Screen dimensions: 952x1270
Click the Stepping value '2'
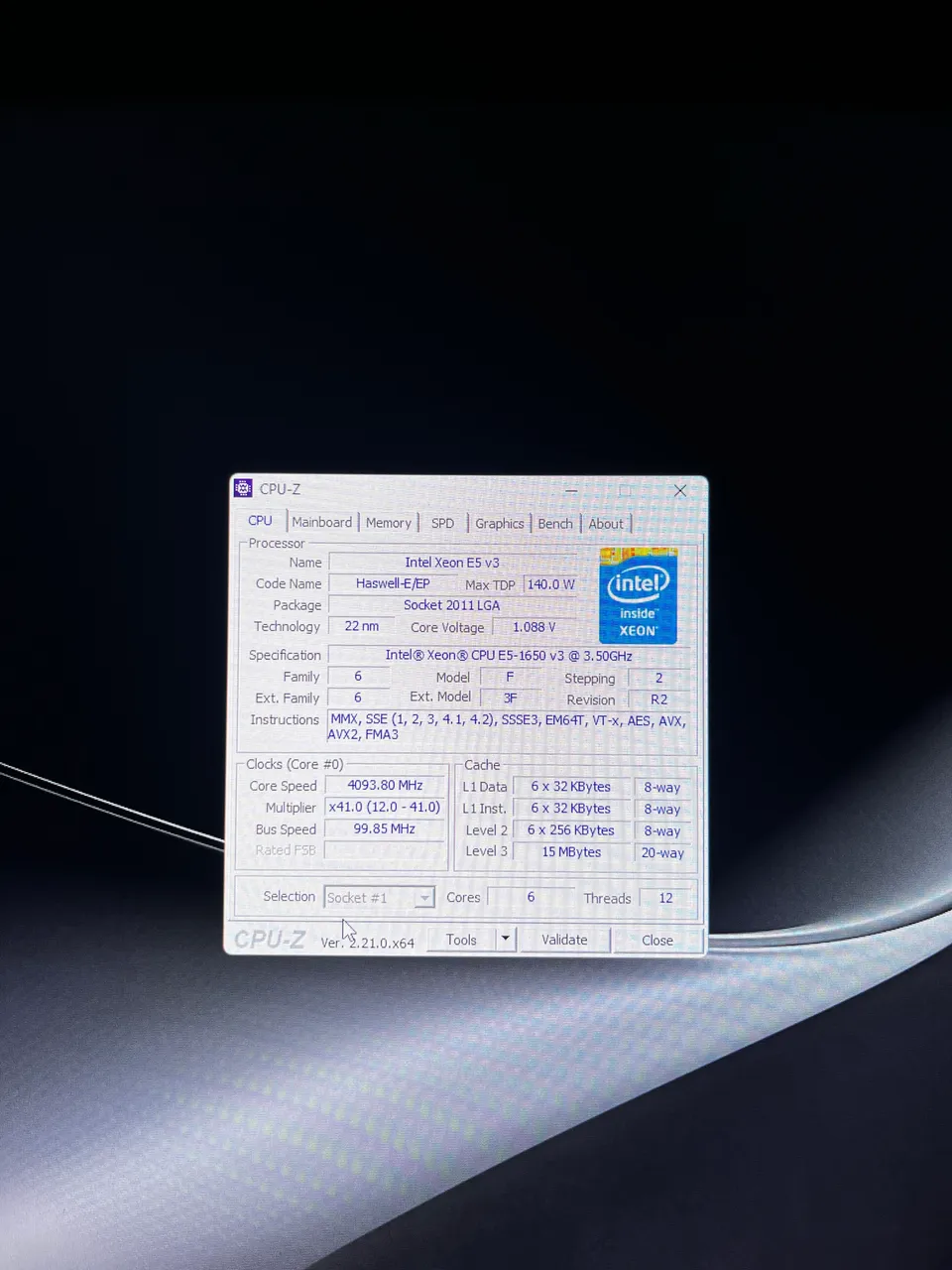(658, 678)
